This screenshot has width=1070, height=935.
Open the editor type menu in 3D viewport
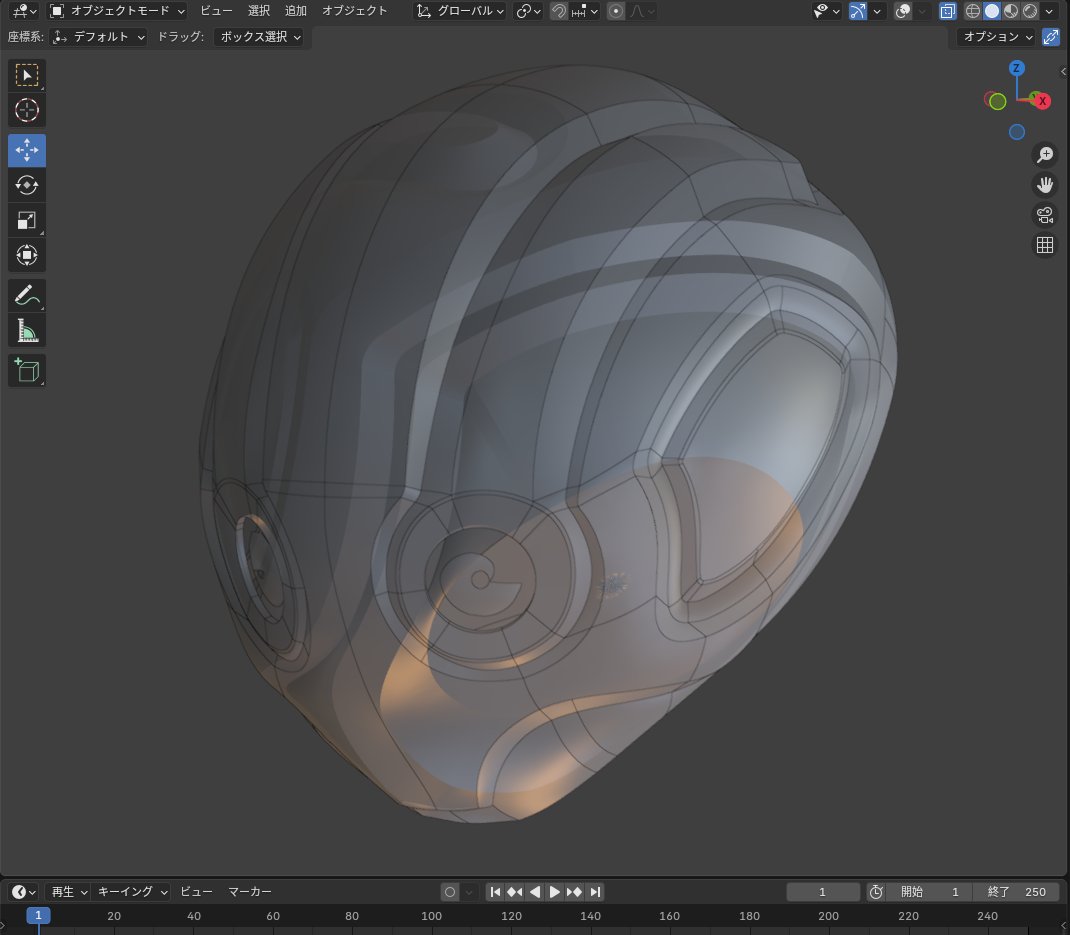coord(23,11)
